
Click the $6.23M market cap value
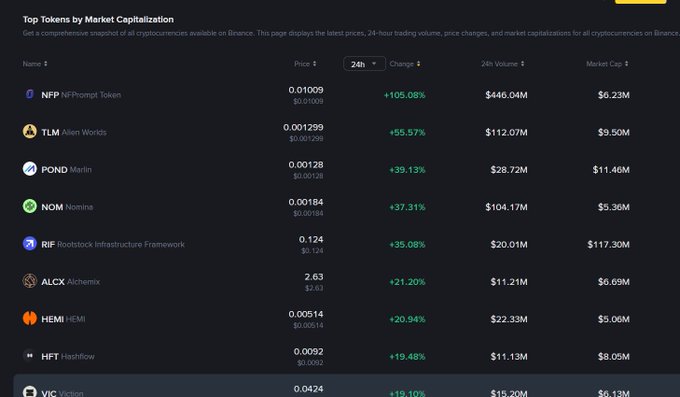coord(613,95)
